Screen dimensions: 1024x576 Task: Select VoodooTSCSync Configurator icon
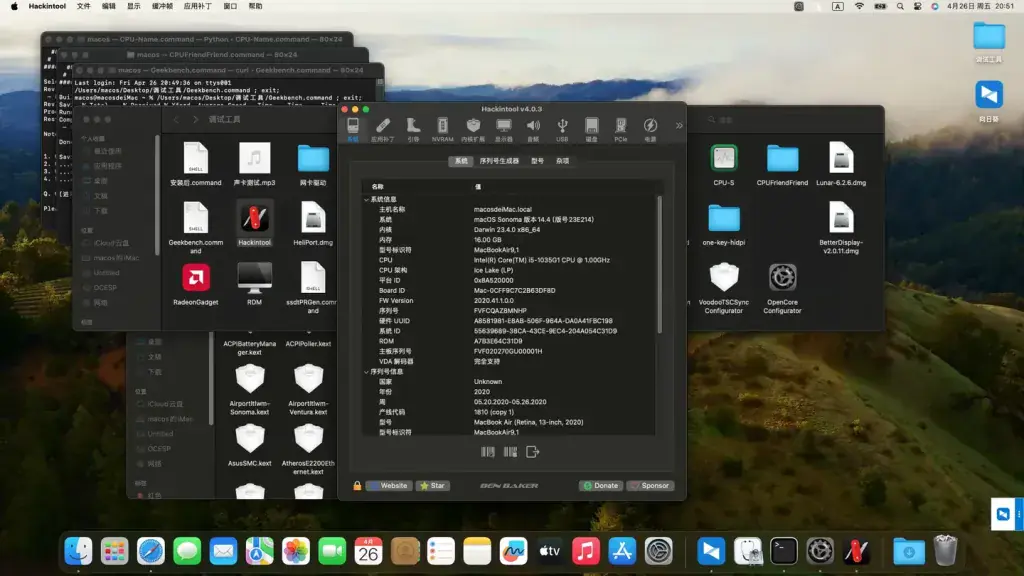[x=724, y=288]
